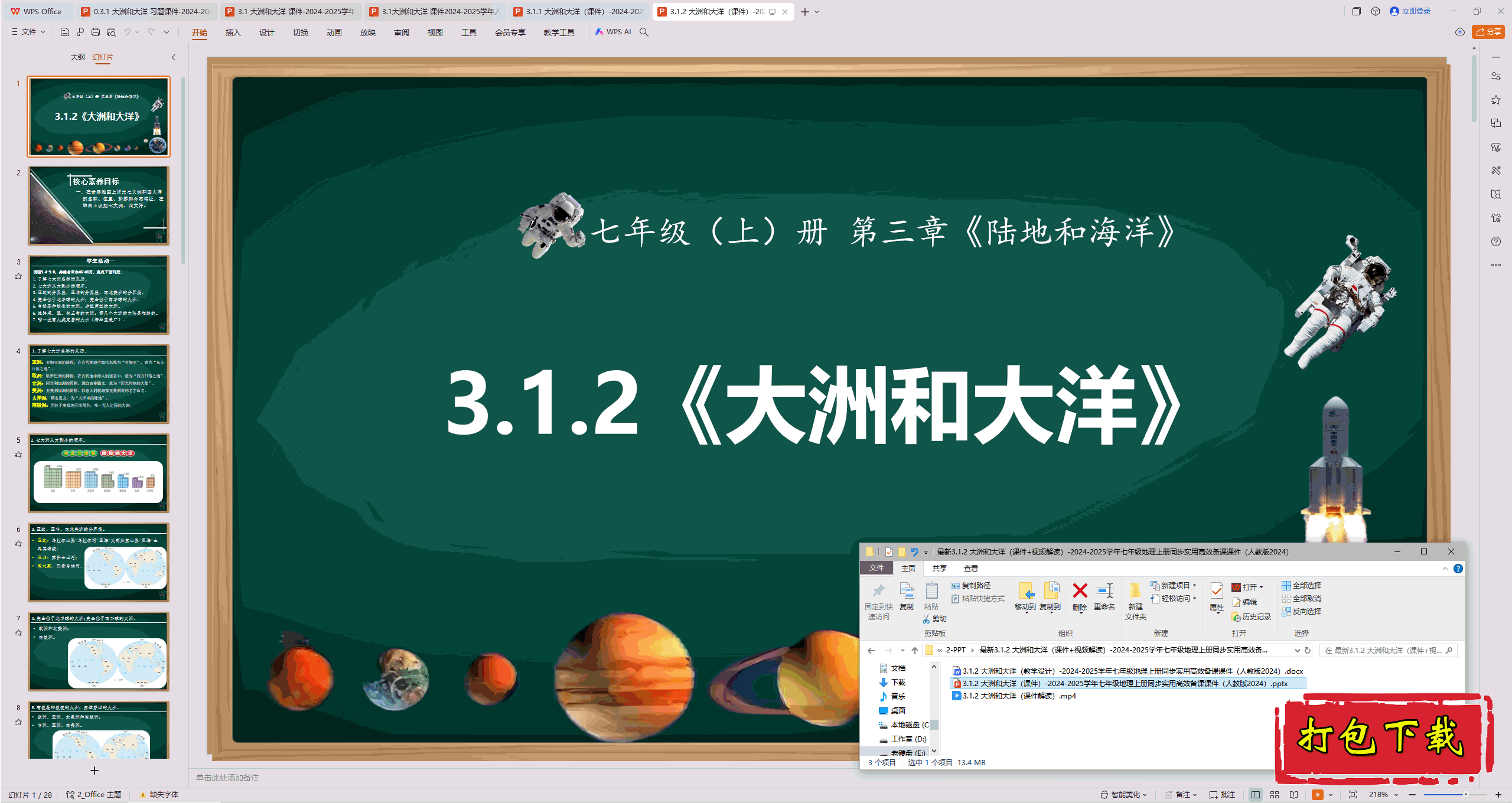Click the undo arrow icon in WPS
1512x803 pixels.
click(127, 32)
